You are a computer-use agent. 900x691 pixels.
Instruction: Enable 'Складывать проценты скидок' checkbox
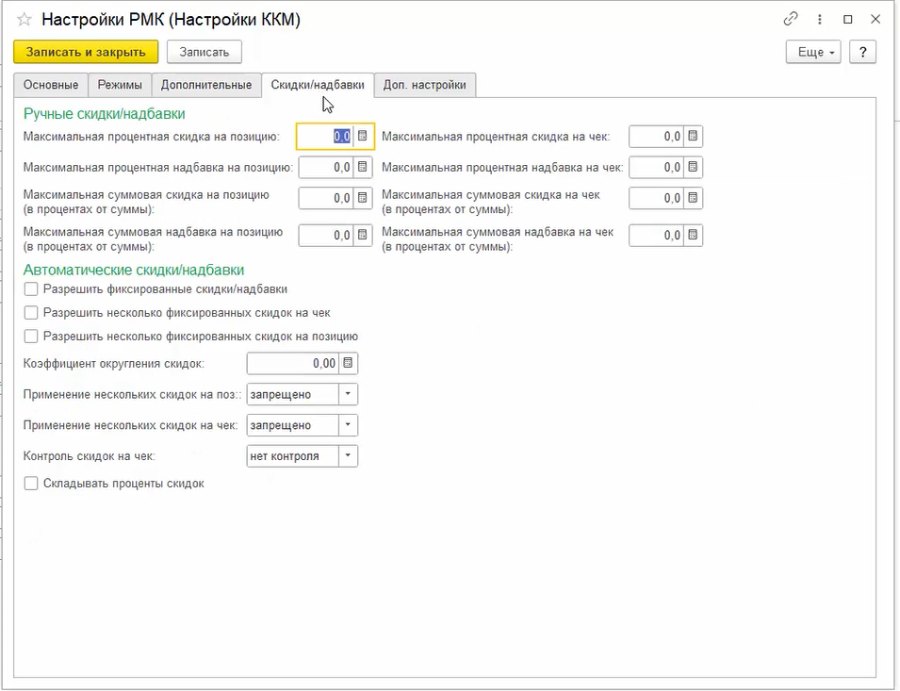click(x=31, y=483)
